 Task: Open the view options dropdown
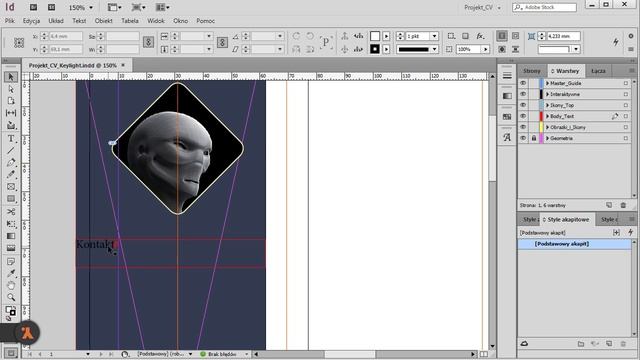[114, 7]
